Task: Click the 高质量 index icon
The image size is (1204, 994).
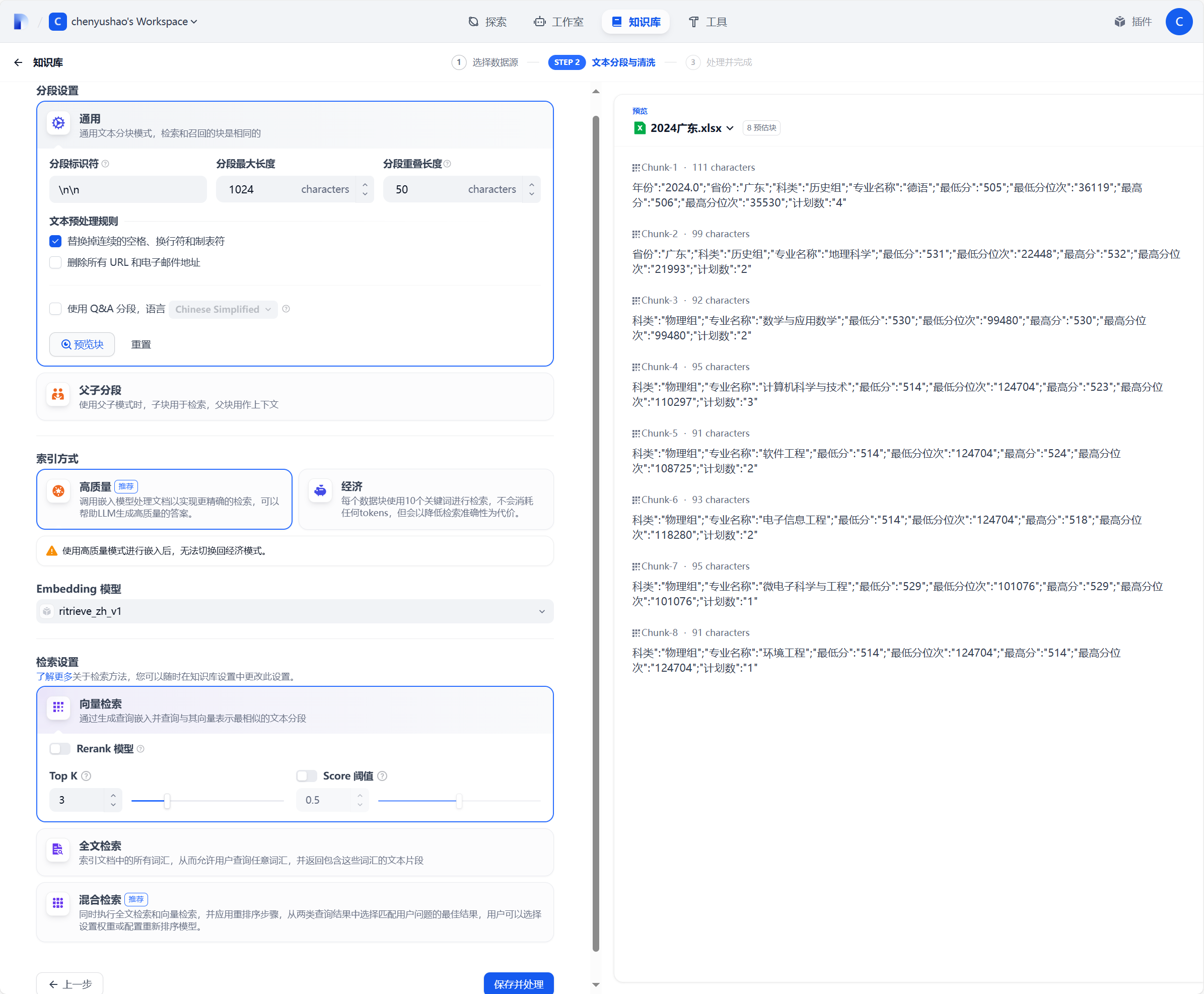Action: click(58, 490)
